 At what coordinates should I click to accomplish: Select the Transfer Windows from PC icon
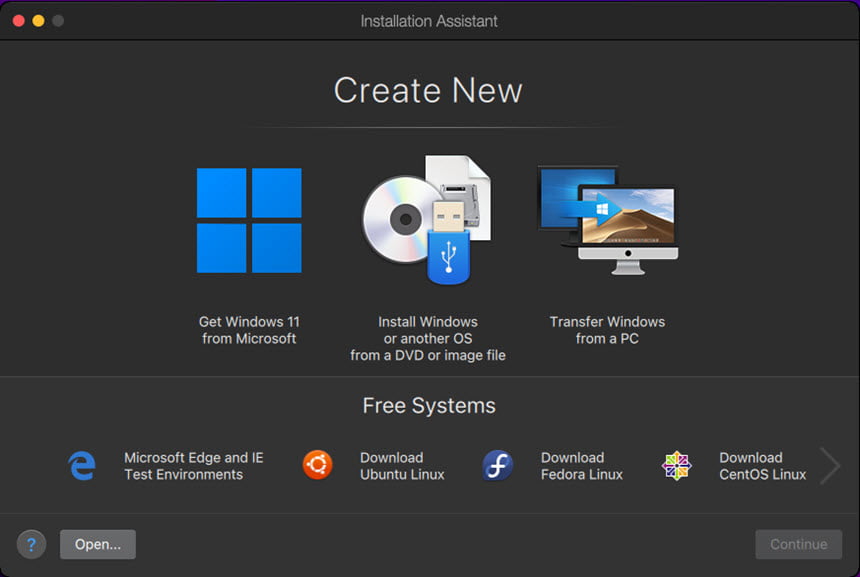pyautogui.click(x=608, y=220)
